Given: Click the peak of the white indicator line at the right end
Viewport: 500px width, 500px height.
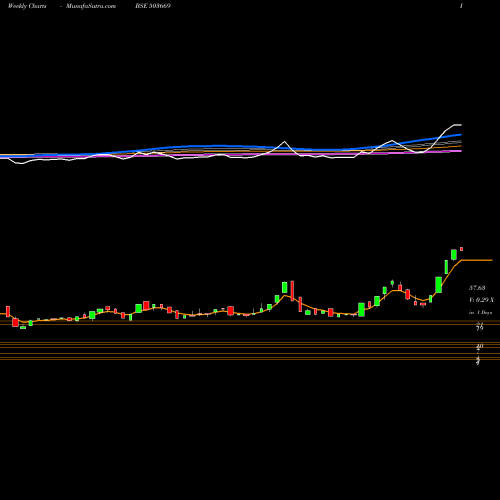Looking at the screenshot, I should pyautogui.click(x=458, y=125).
